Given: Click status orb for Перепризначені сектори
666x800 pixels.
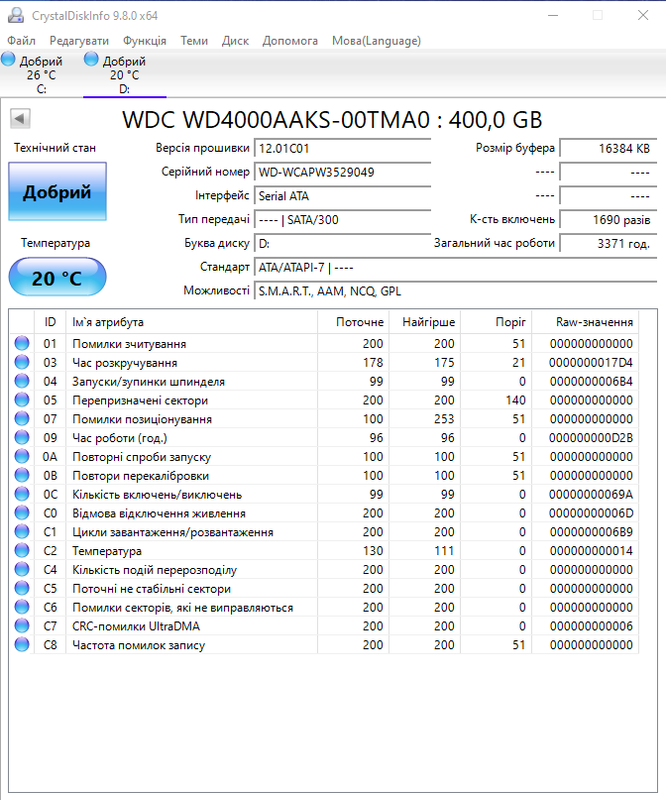Looking at the screenshot, I should click(22, 400).
